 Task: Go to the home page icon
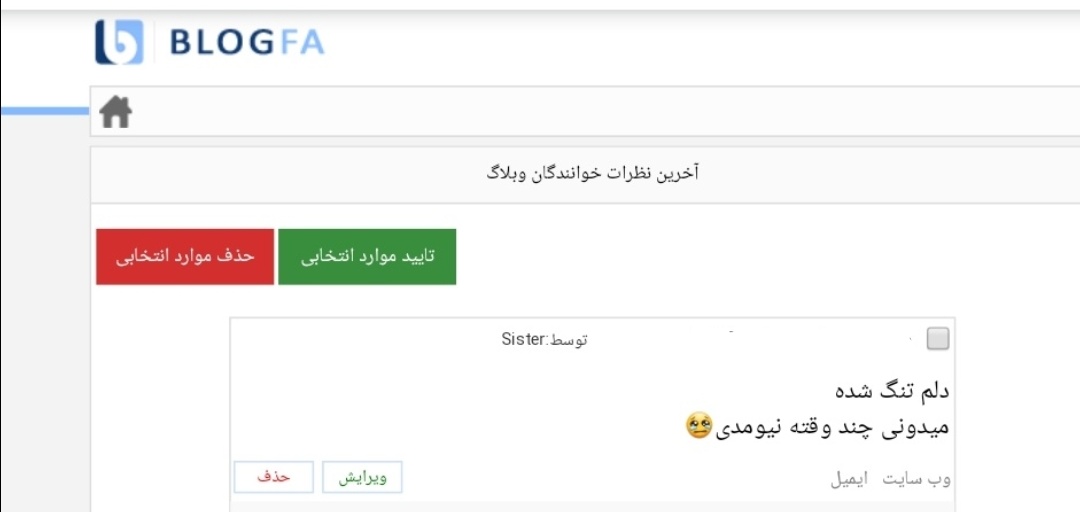pos(115,112)
